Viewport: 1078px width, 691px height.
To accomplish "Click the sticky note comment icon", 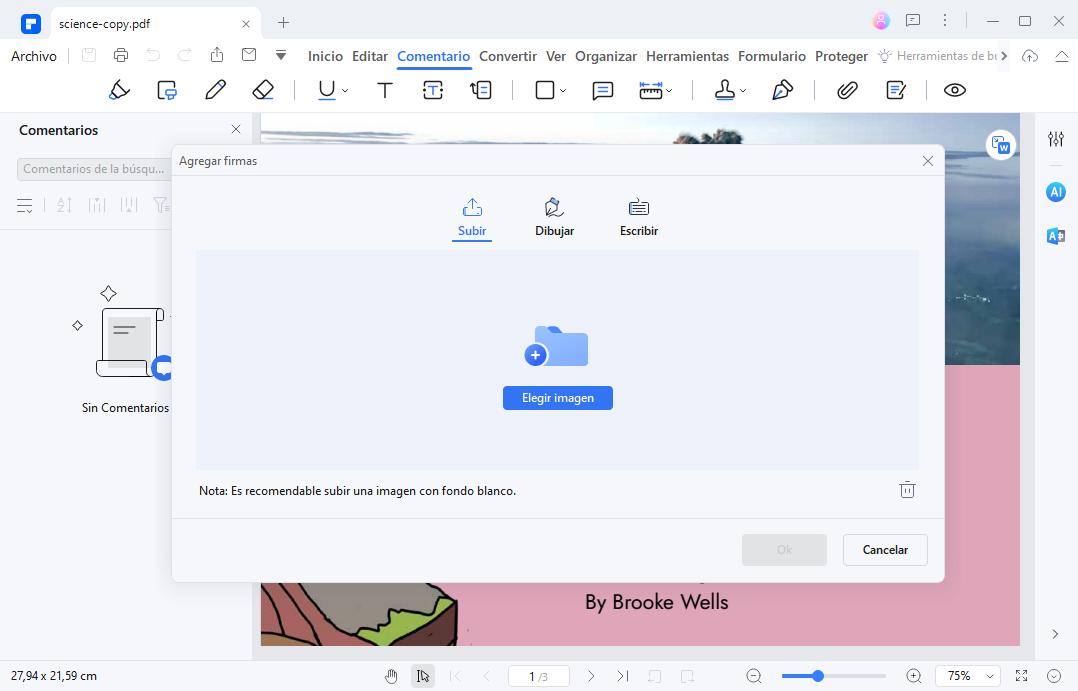I will 602,90.
